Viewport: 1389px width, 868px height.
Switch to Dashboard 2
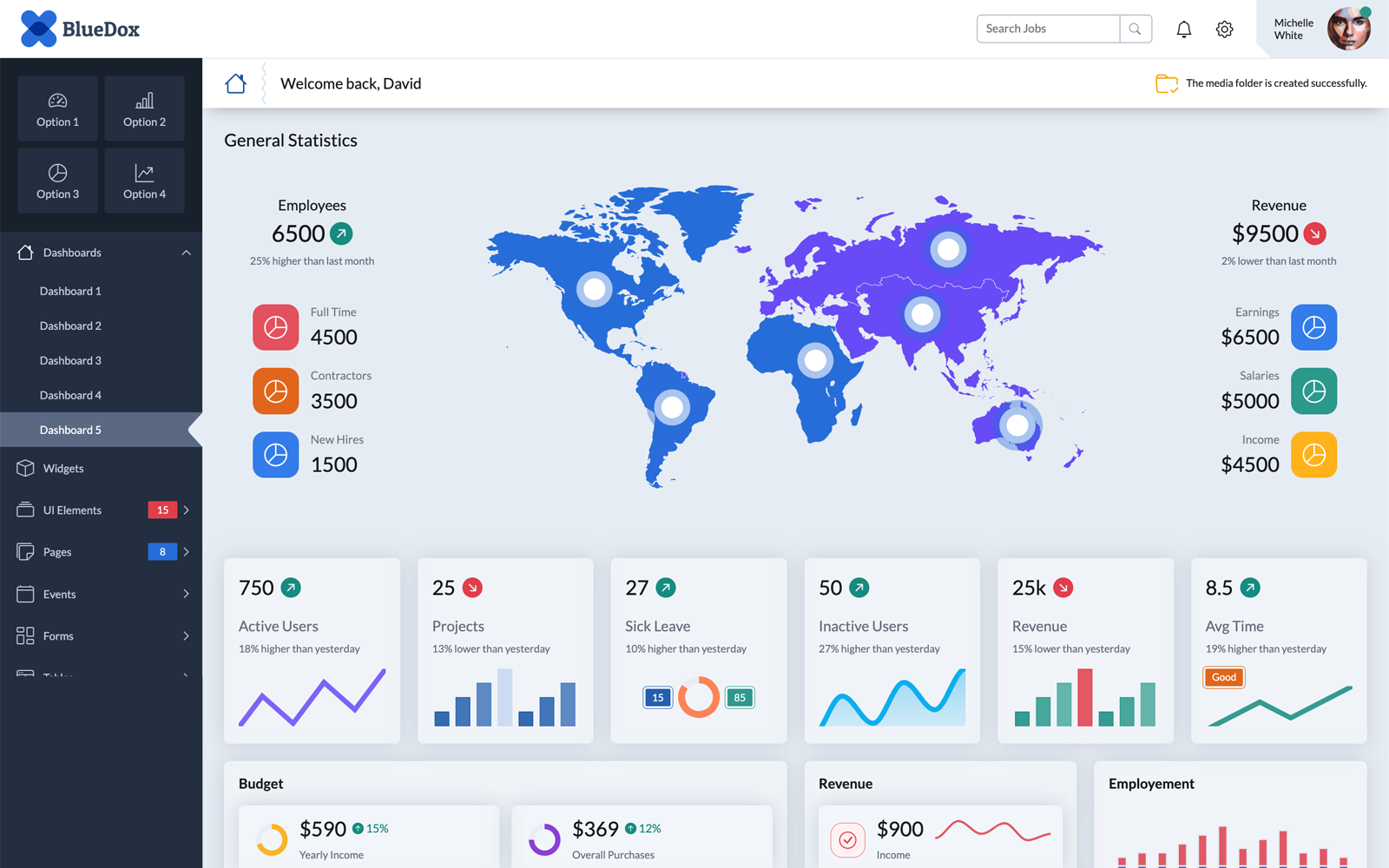click(71, 325)
